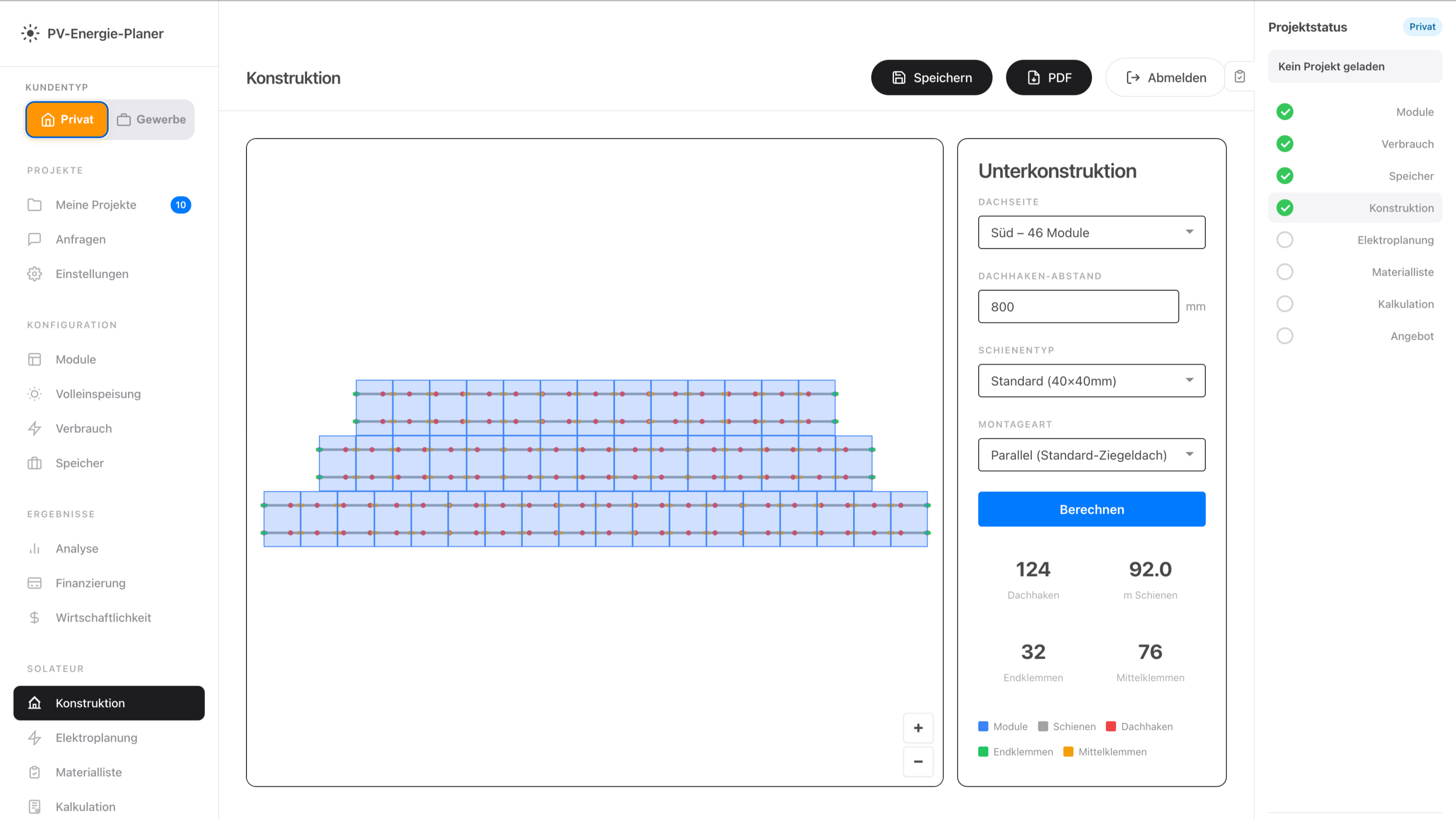The image size is (1456, 819).
Task: Expand the Schienentyp dropdown
Action: coord(1091,381)
